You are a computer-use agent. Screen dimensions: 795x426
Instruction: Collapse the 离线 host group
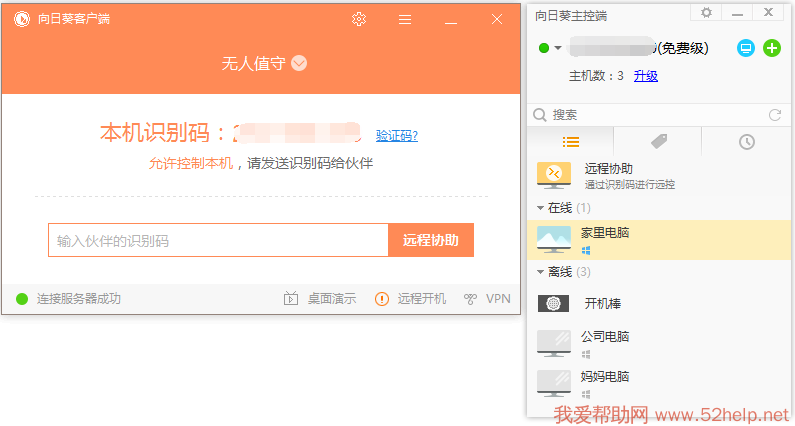pyautogui.click(x=541, y=272)
